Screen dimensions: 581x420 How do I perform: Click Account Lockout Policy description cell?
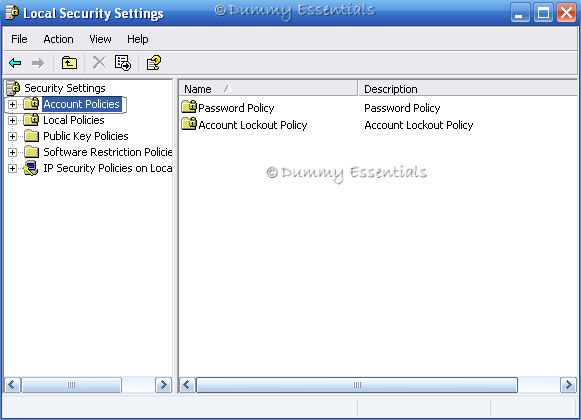[419, 125]
